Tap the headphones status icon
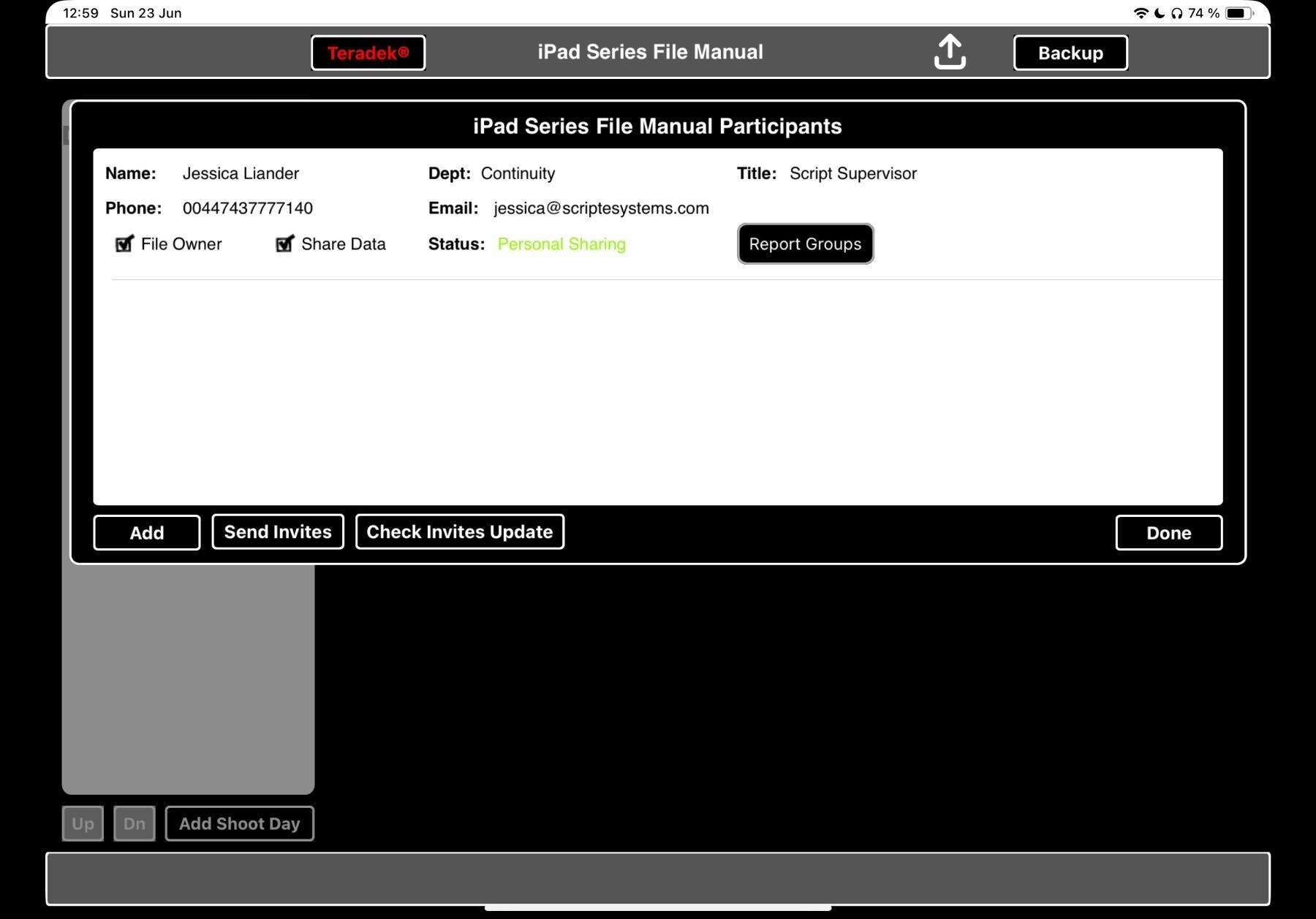 1176,13
